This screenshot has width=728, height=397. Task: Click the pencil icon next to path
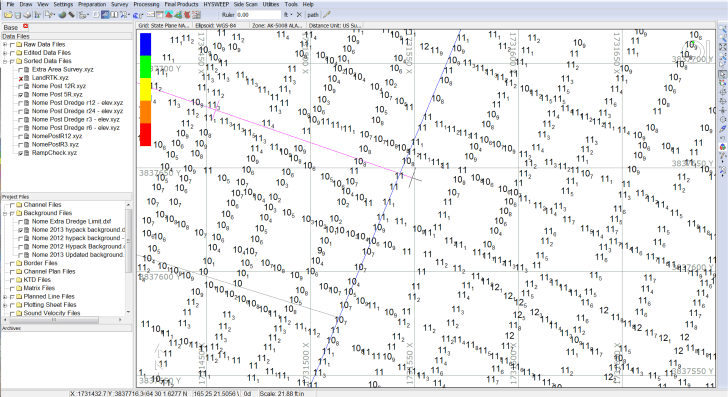click(327, 15)
